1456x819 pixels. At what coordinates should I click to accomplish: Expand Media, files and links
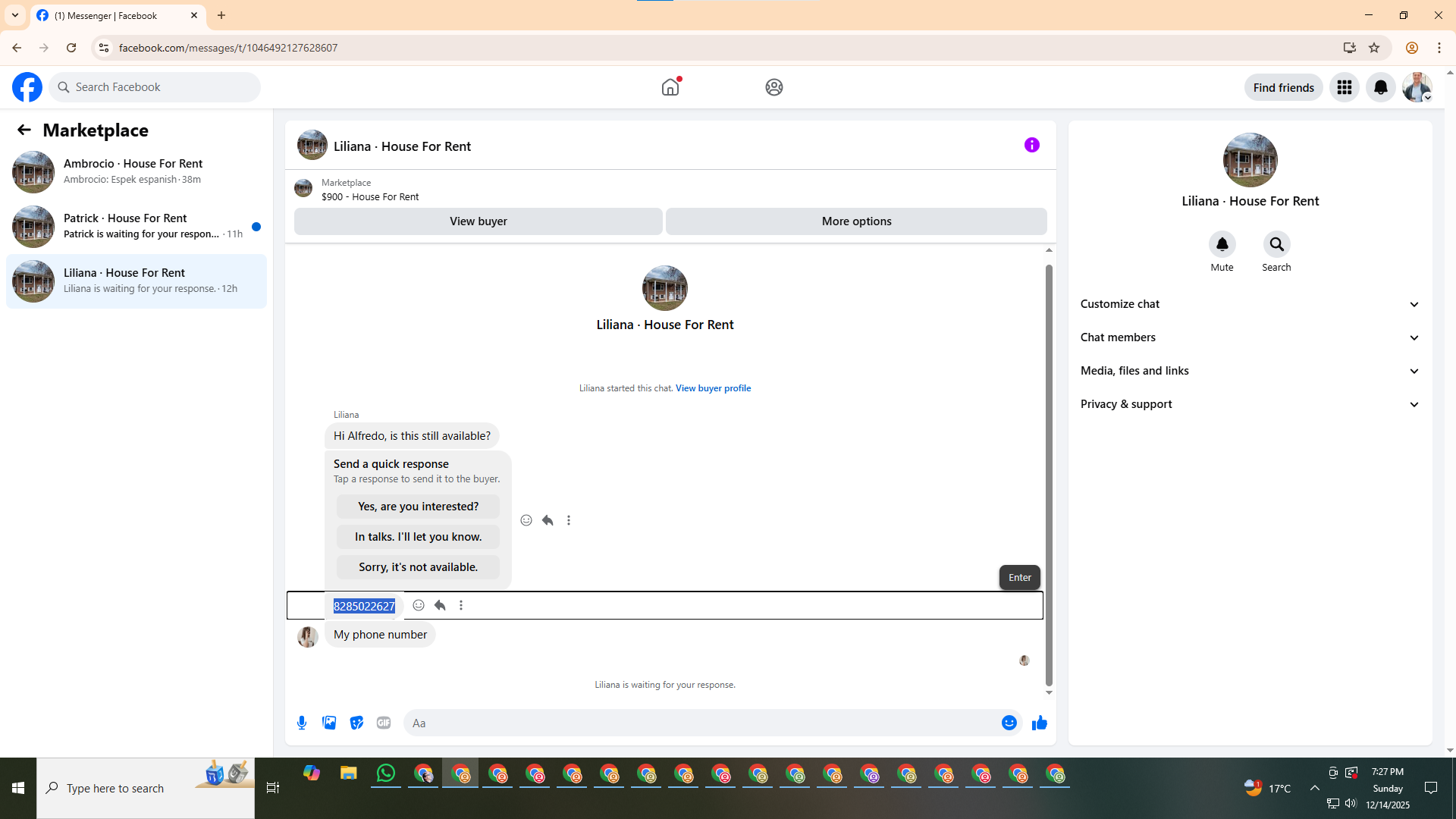1250,371
